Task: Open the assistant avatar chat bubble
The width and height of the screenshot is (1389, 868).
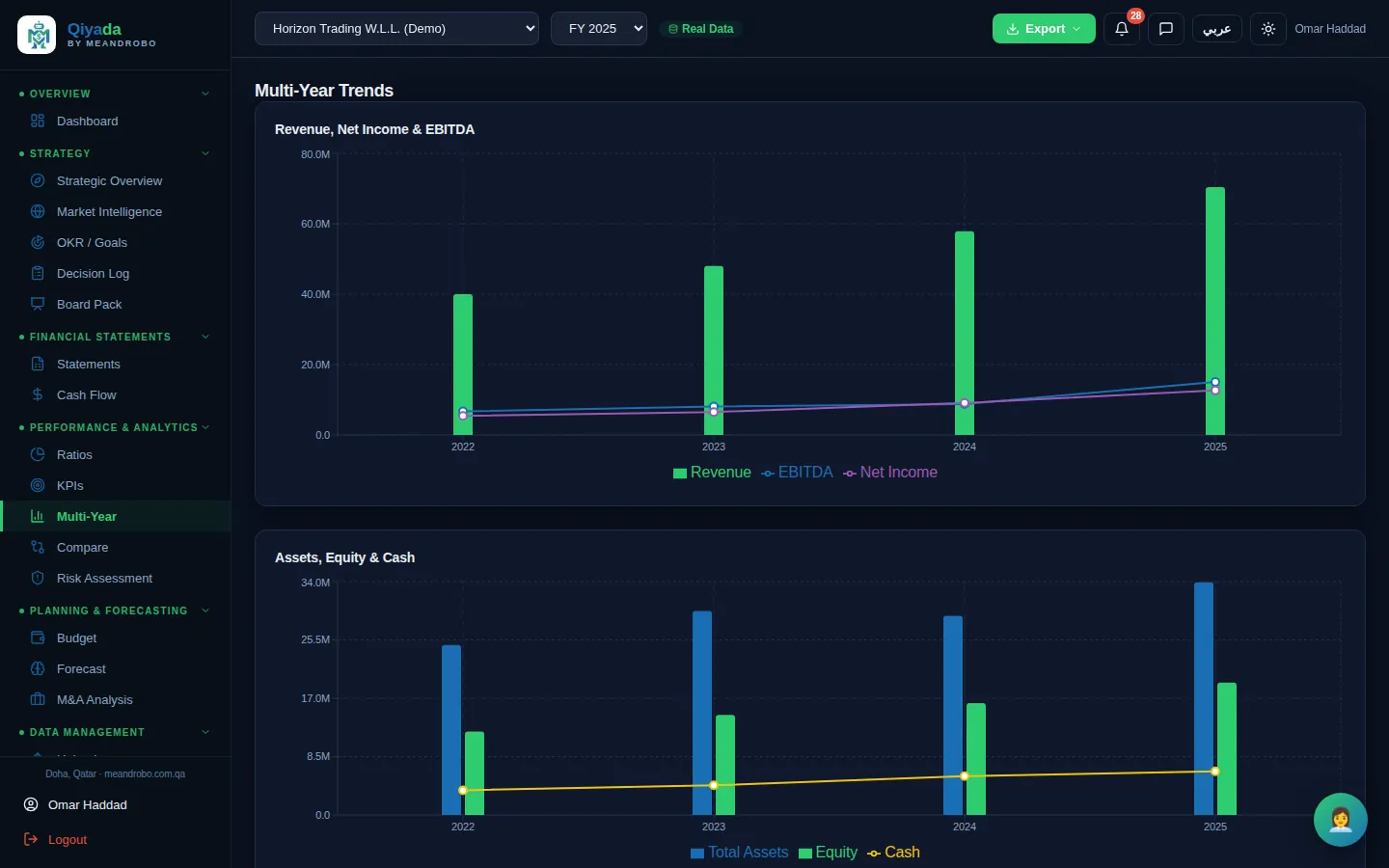Action: click(1340, 820)
